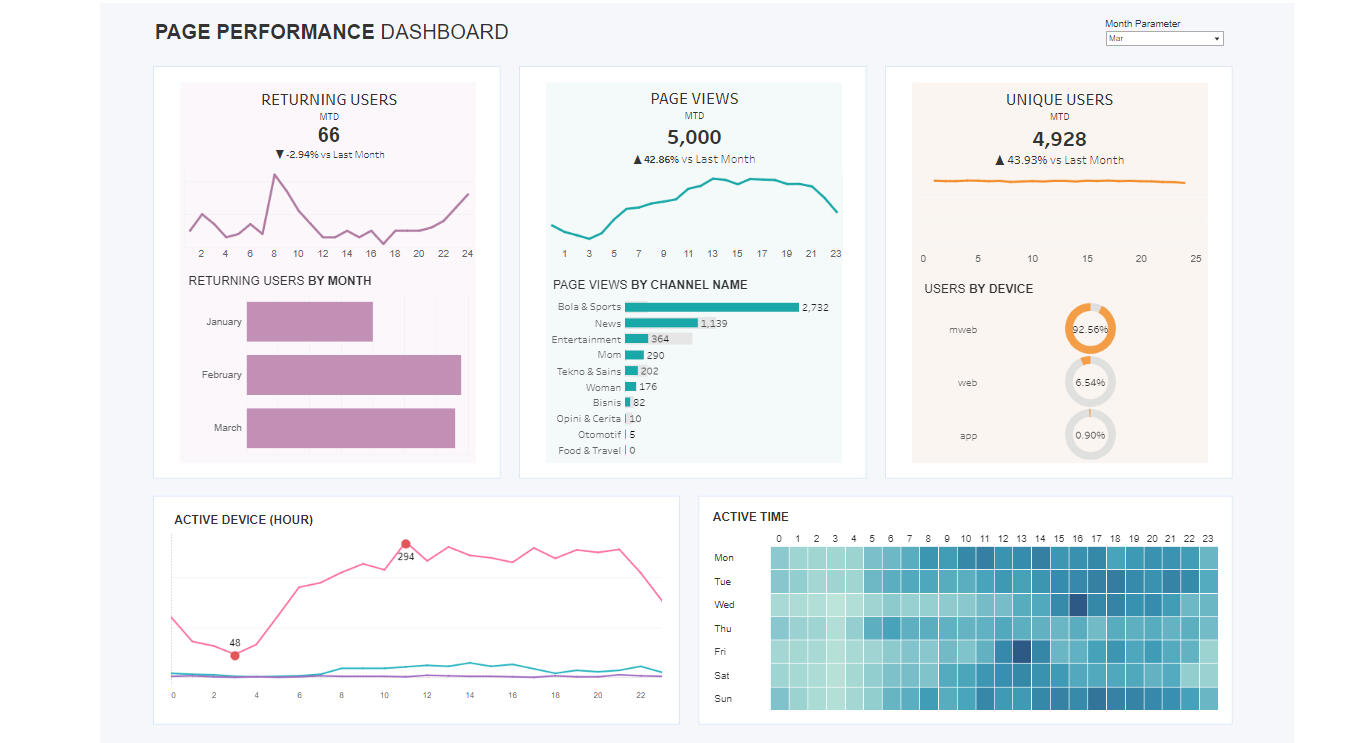Select the March returning users bar
The width and height of the screenshot is (1348, 743).
(x=350, y=428)
